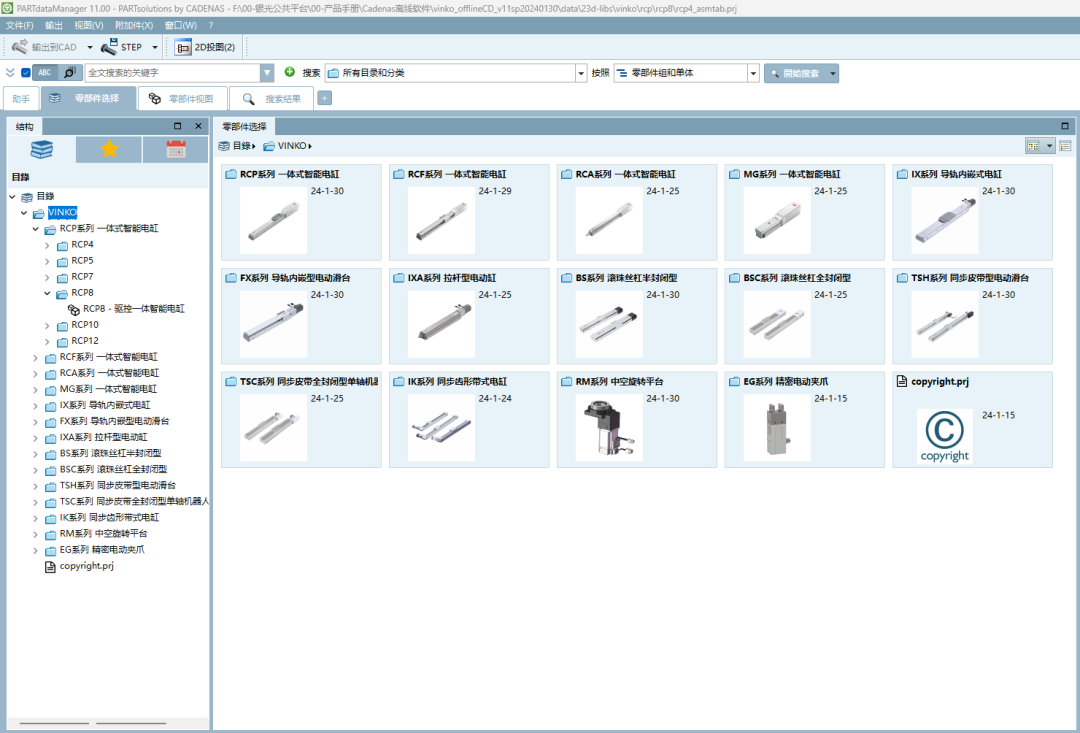This screenshot has width=1080, height=733.
Task: Click the 開始搜索 button
Action: [x=796, y=73]
